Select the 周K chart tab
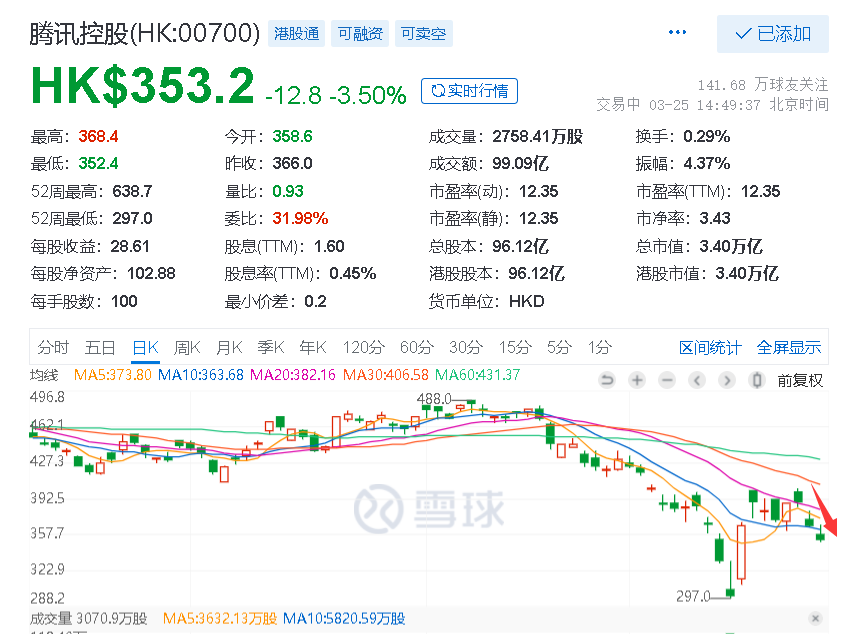Screen dimensions: 866x634 [x=187, y=347]
